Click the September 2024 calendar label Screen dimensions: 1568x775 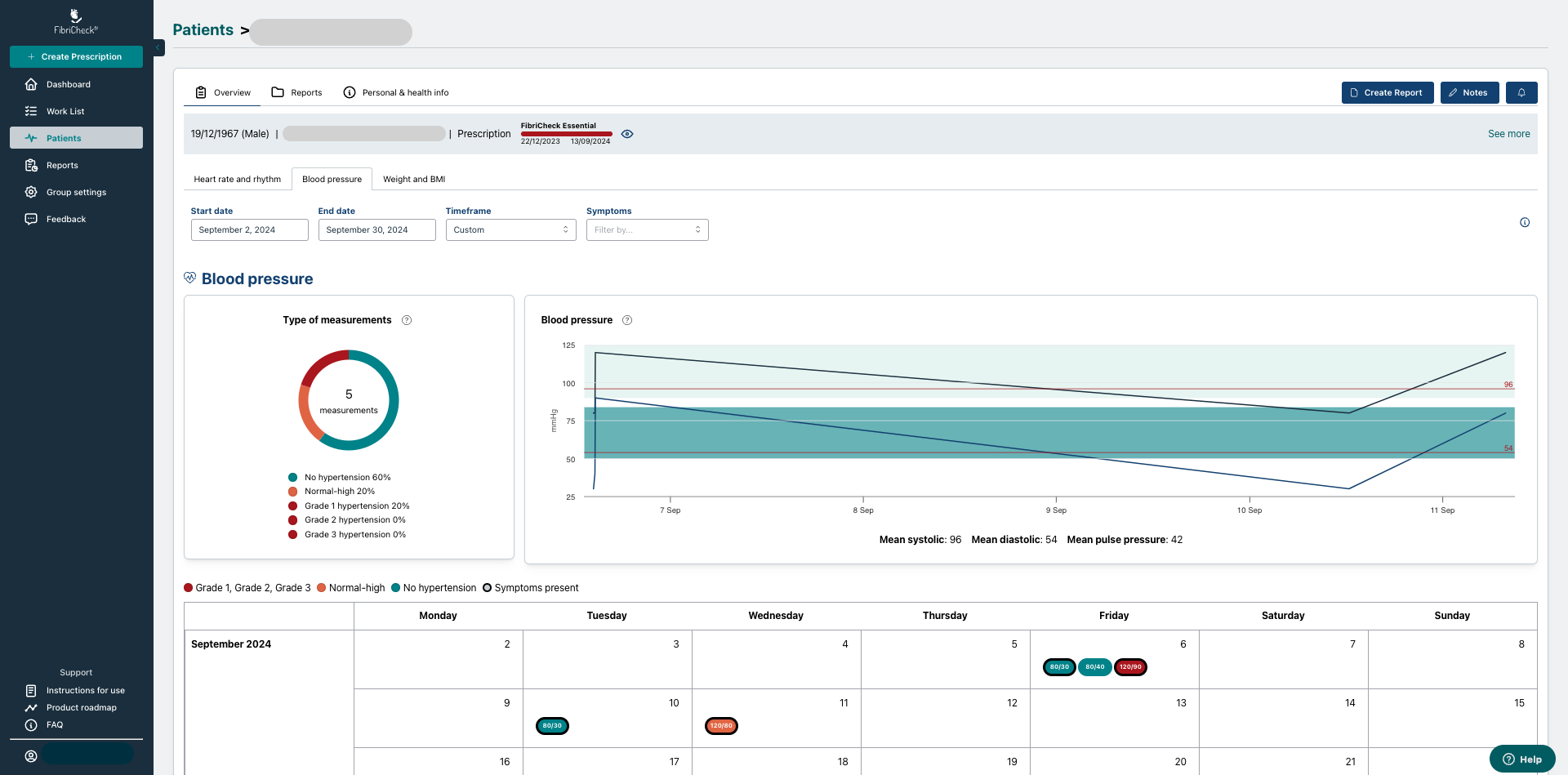(231, 644)
